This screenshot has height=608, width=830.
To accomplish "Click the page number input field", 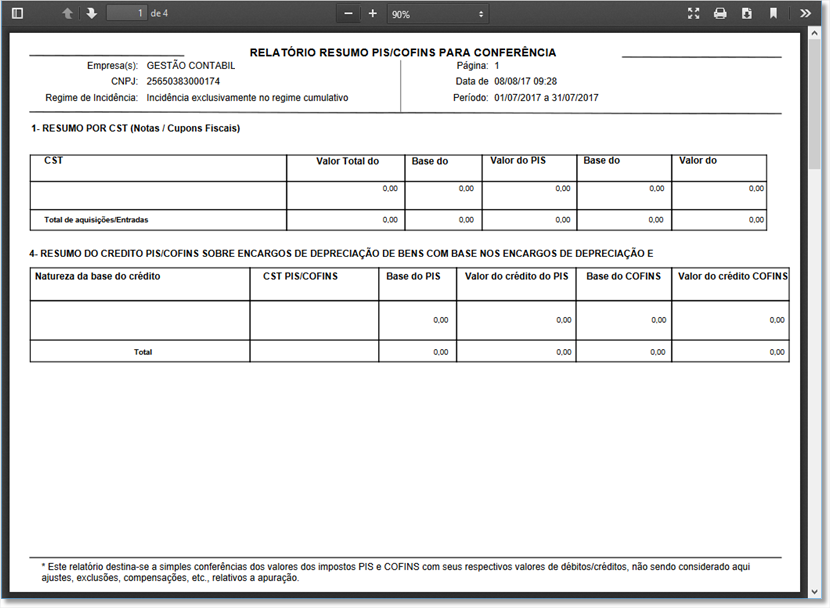I will [x=127, y=13].
